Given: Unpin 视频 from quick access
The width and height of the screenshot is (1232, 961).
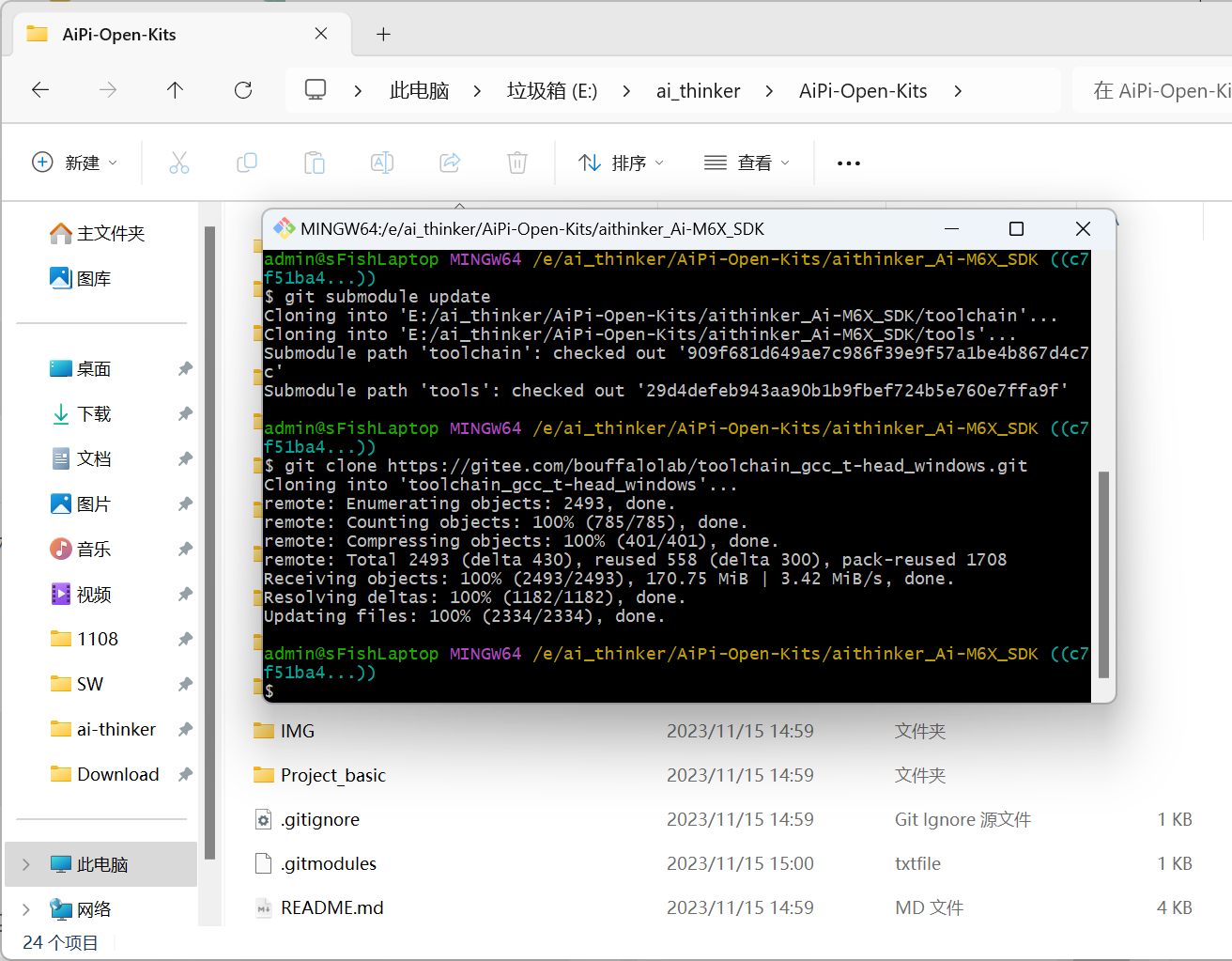Looking at the screenshot, I should click(x=185, y=595).
